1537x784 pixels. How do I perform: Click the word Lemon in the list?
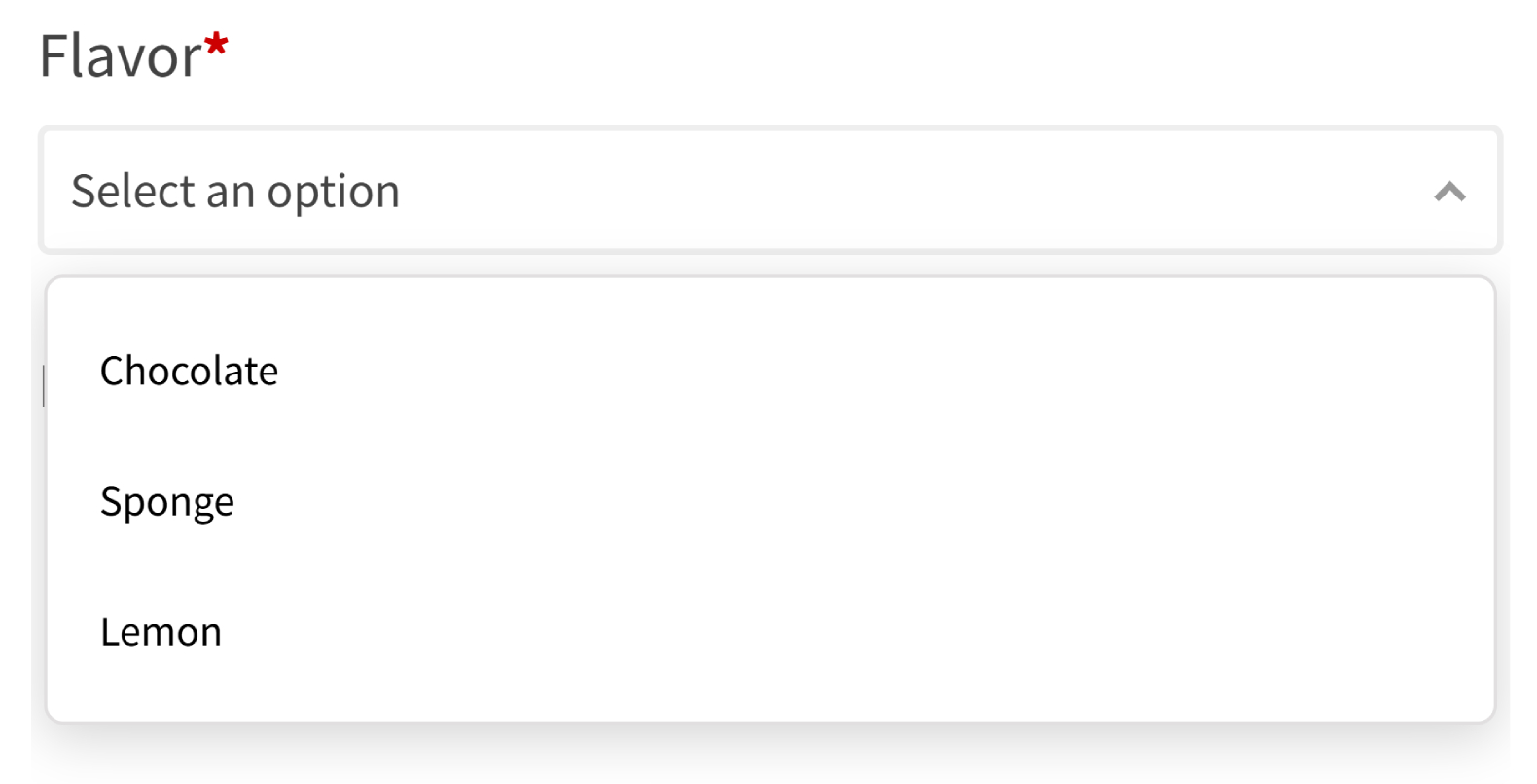(161, 632)
